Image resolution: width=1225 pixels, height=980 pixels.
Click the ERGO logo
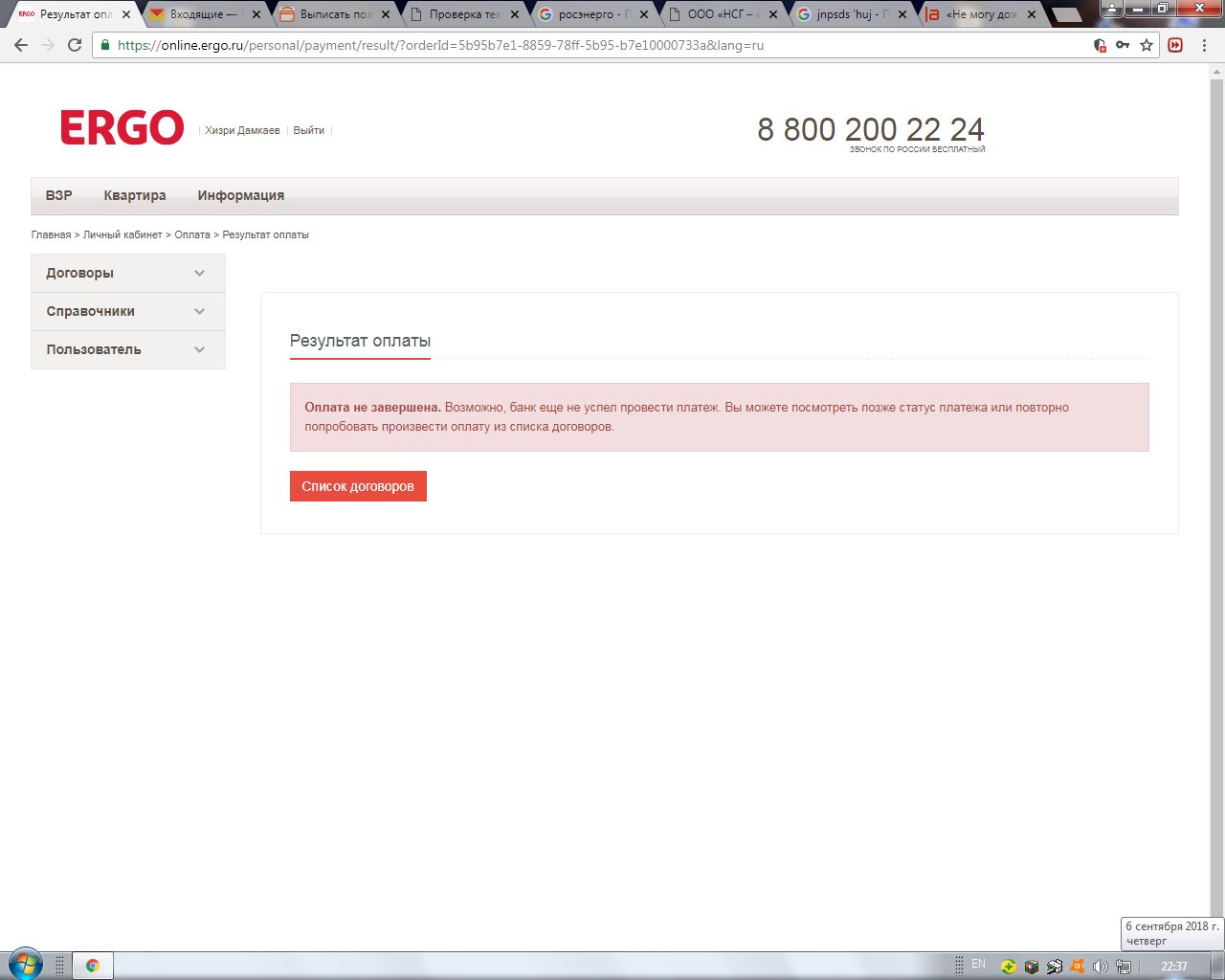tap(122, 127)
